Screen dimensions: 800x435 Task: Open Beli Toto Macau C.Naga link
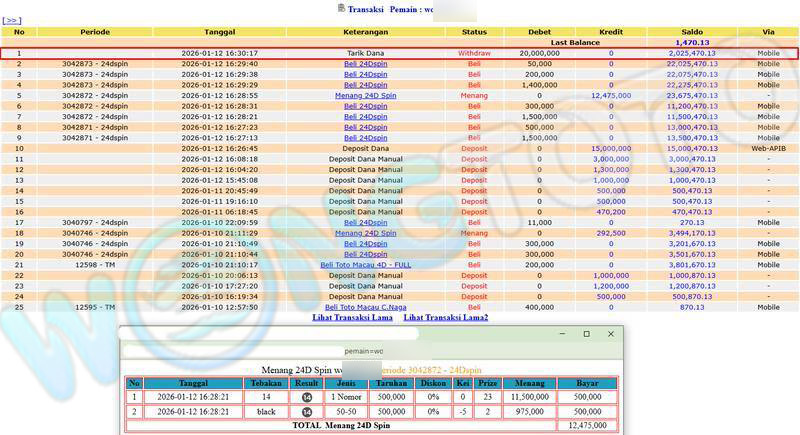(364, 307)
